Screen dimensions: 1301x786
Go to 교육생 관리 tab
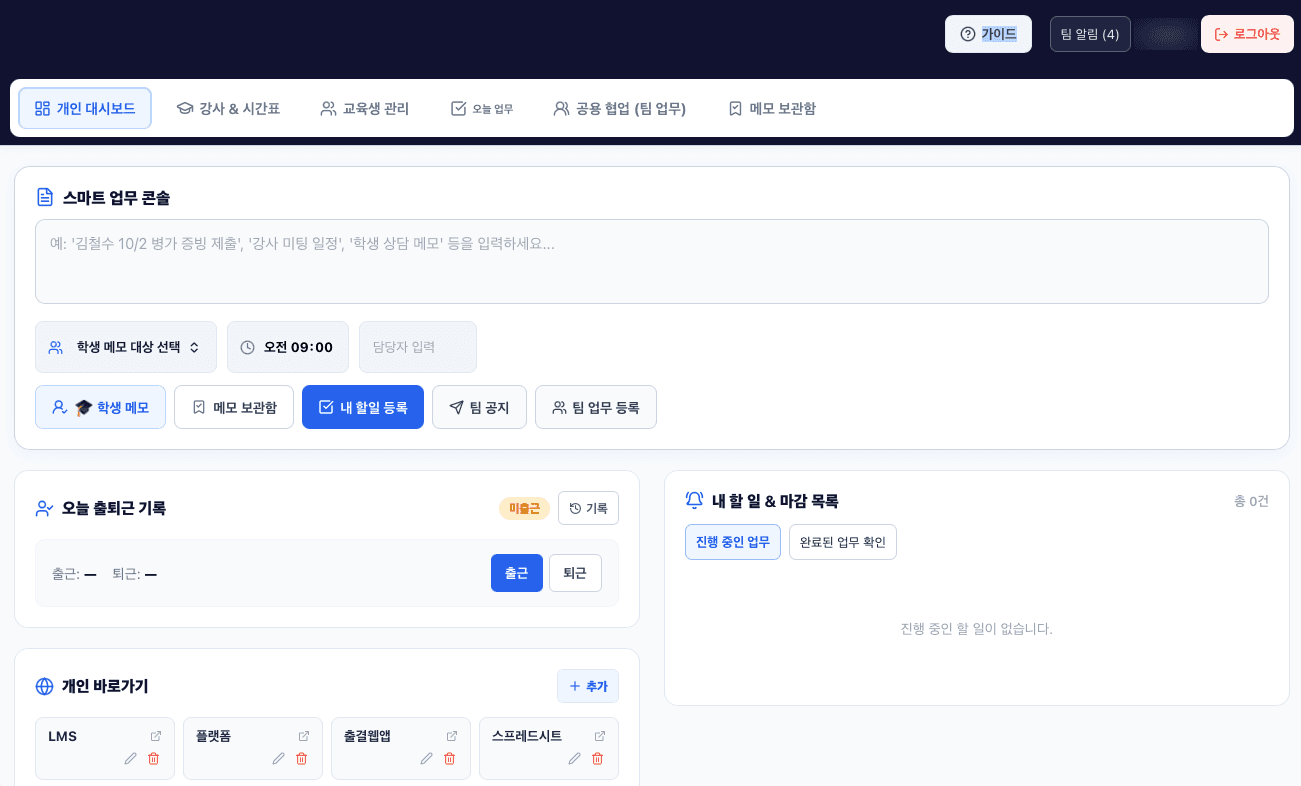[x=365, y=108]
